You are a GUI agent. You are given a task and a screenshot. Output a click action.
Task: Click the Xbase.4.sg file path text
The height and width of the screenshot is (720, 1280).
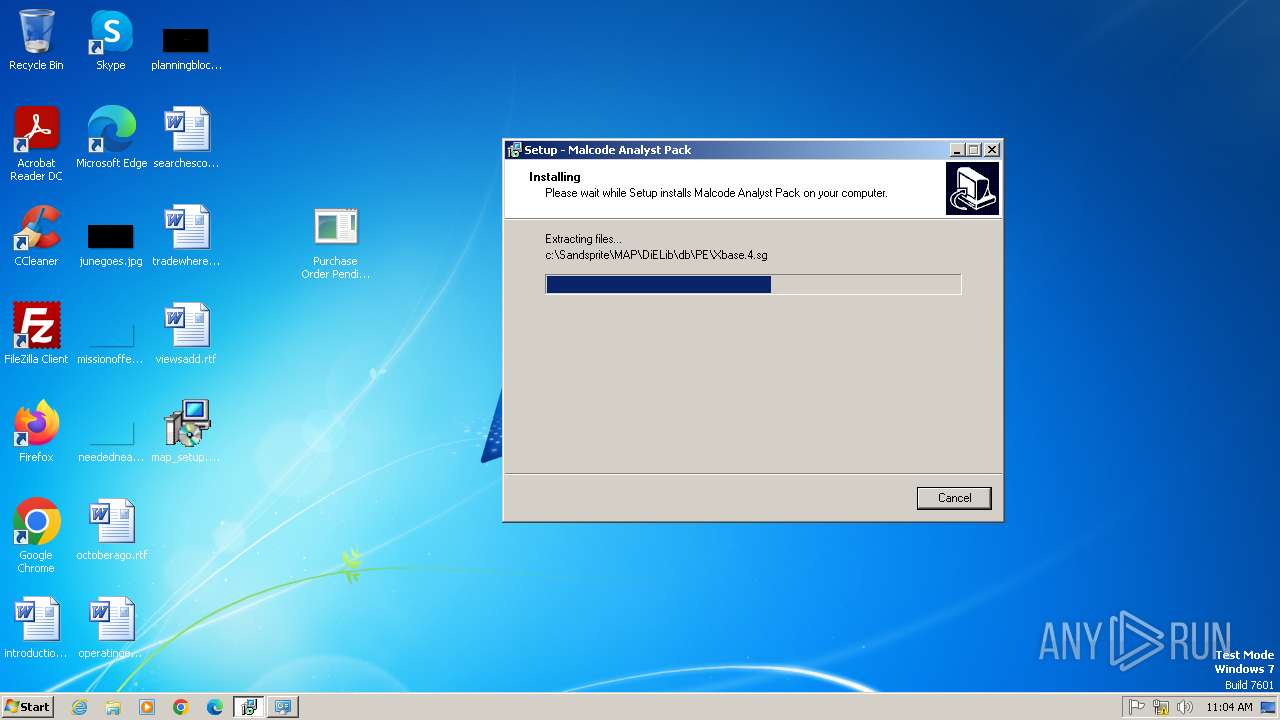coord(656,255)
